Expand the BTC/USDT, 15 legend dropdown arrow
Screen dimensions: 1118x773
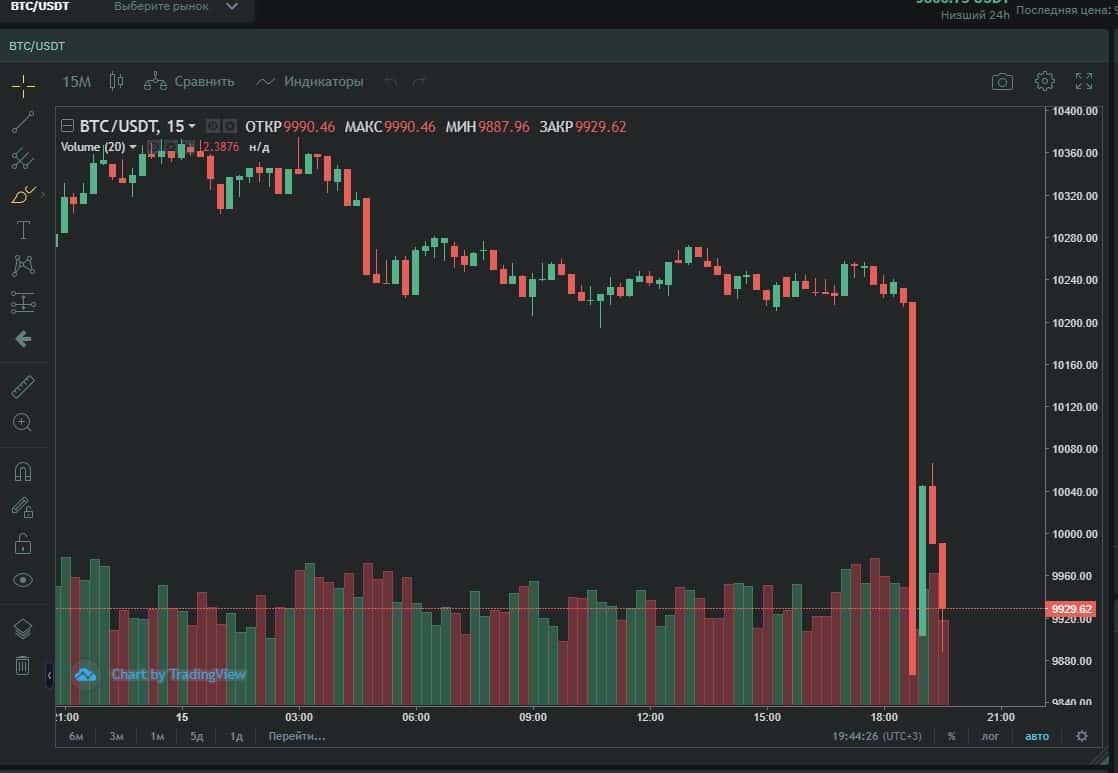(192, 126)
